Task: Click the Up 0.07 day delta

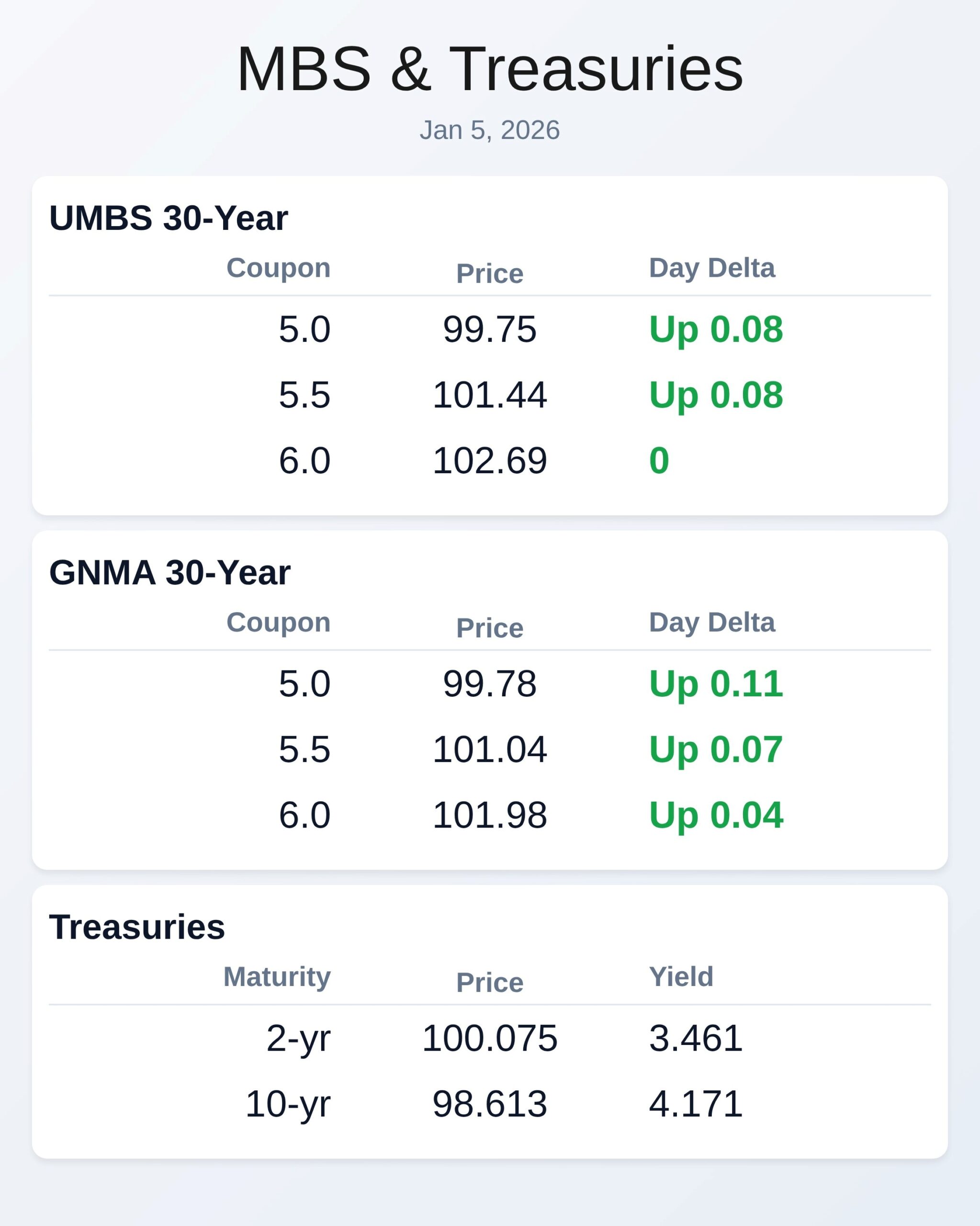Action: (x=716, y=749)
